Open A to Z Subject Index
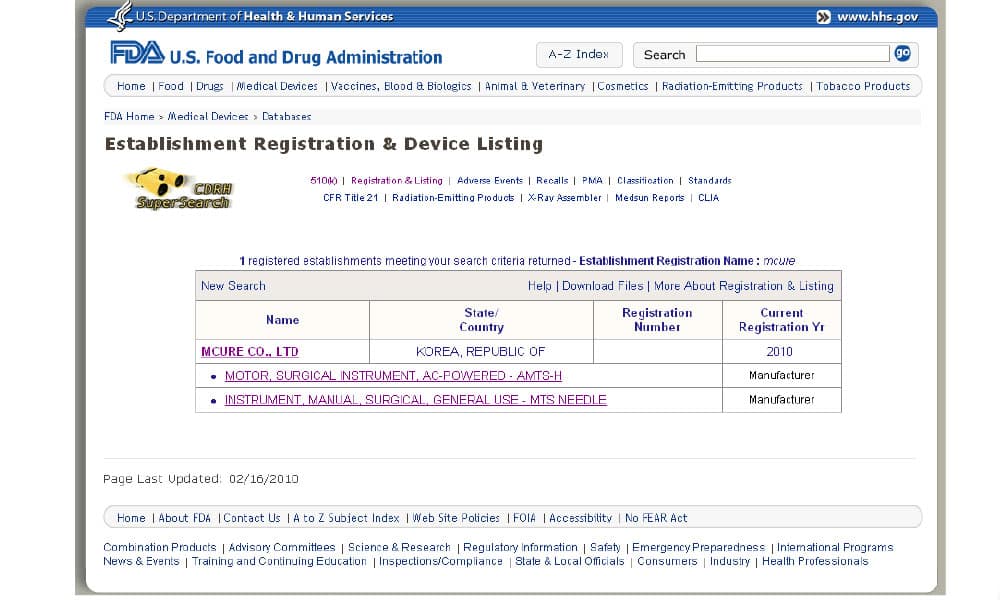 coord(346,518)
